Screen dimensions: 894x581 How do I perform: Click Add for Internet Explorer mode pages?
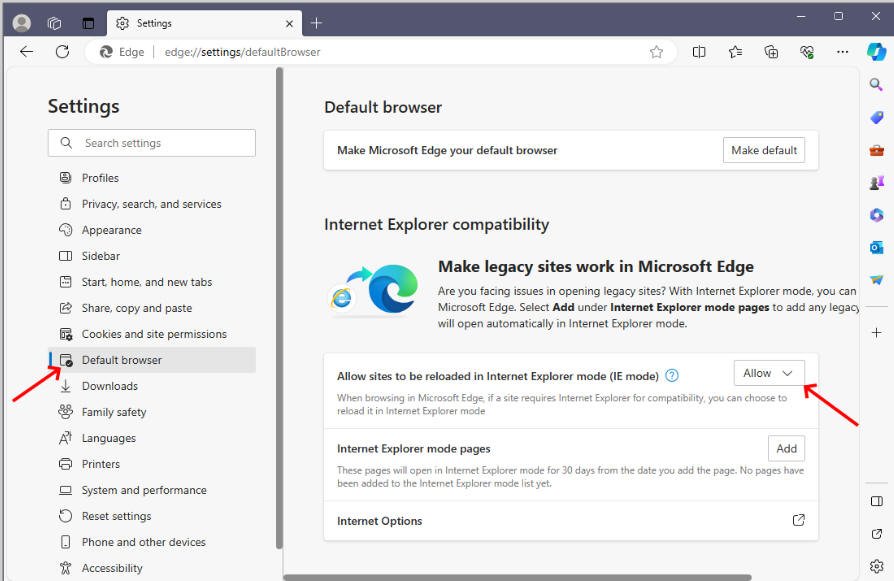(786, 449)
